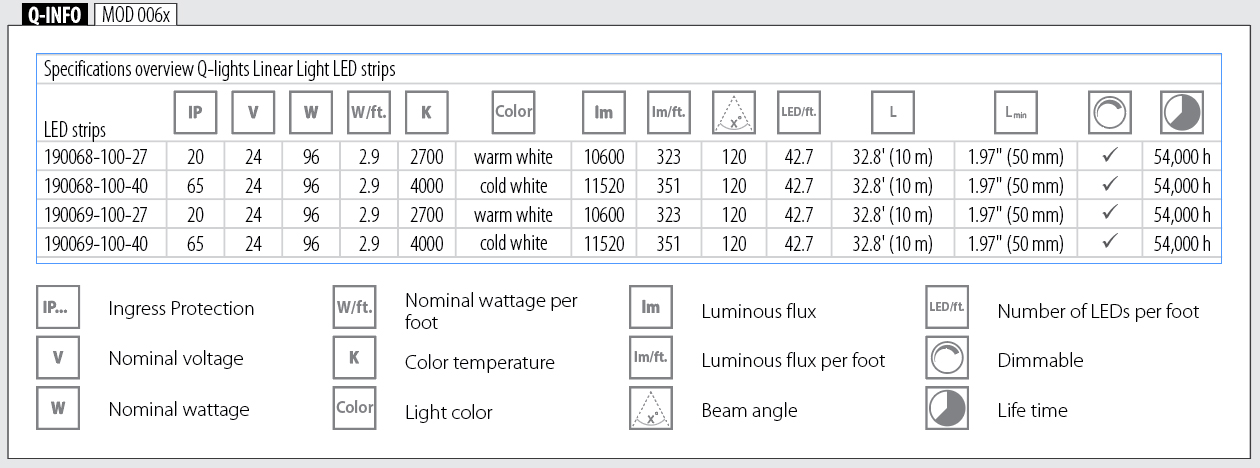Viewport: 1260px width, 468px height.
Task: Select the K color temperature legend icon
Action: 354,358
